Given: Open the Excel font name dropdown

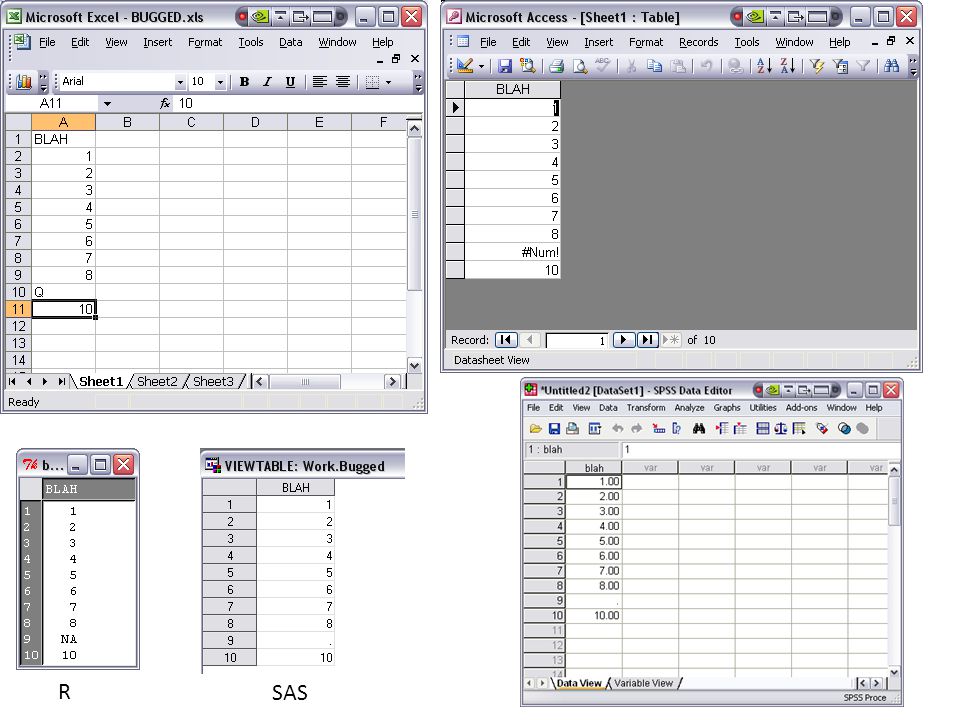Looking at the screenshot, I should pos(180,81).
